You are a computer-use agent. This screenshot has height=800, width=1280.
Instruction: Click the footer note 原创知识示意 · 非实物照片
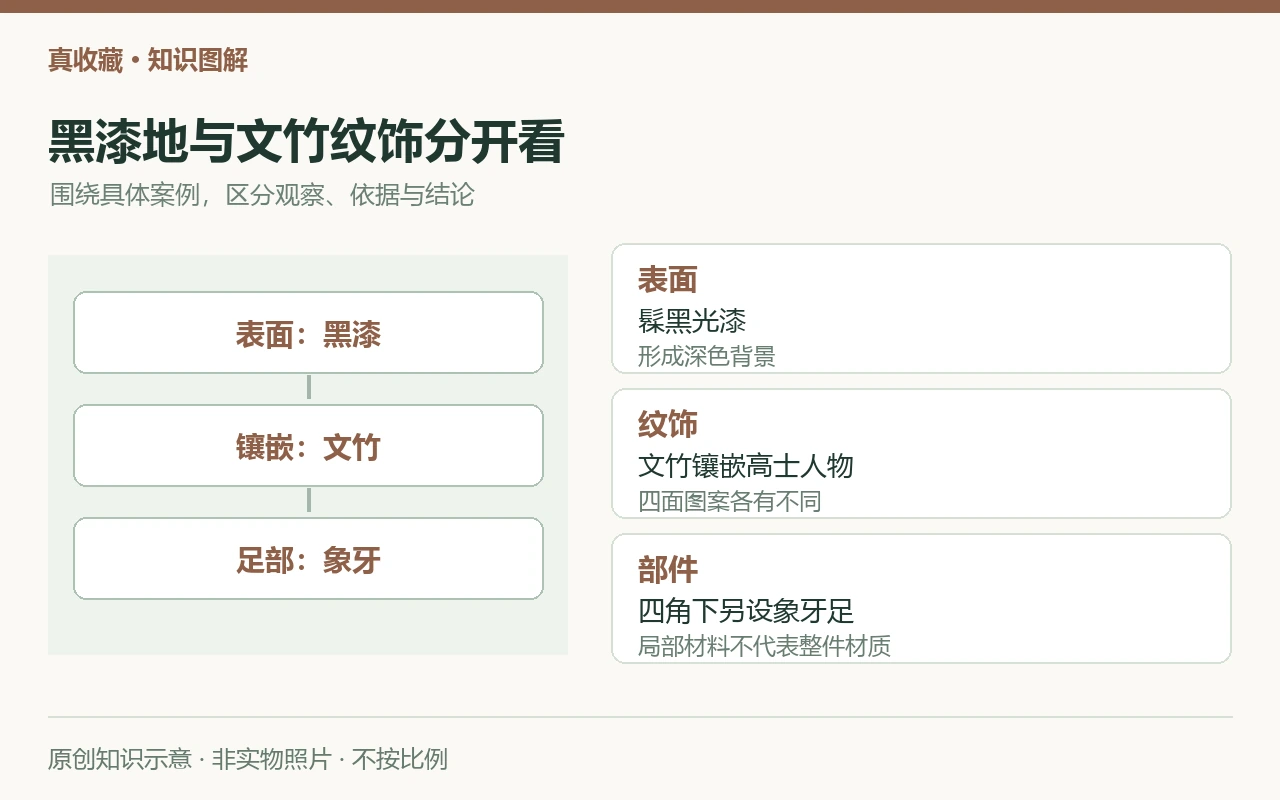pyautogui.click(x=190, y=759)
